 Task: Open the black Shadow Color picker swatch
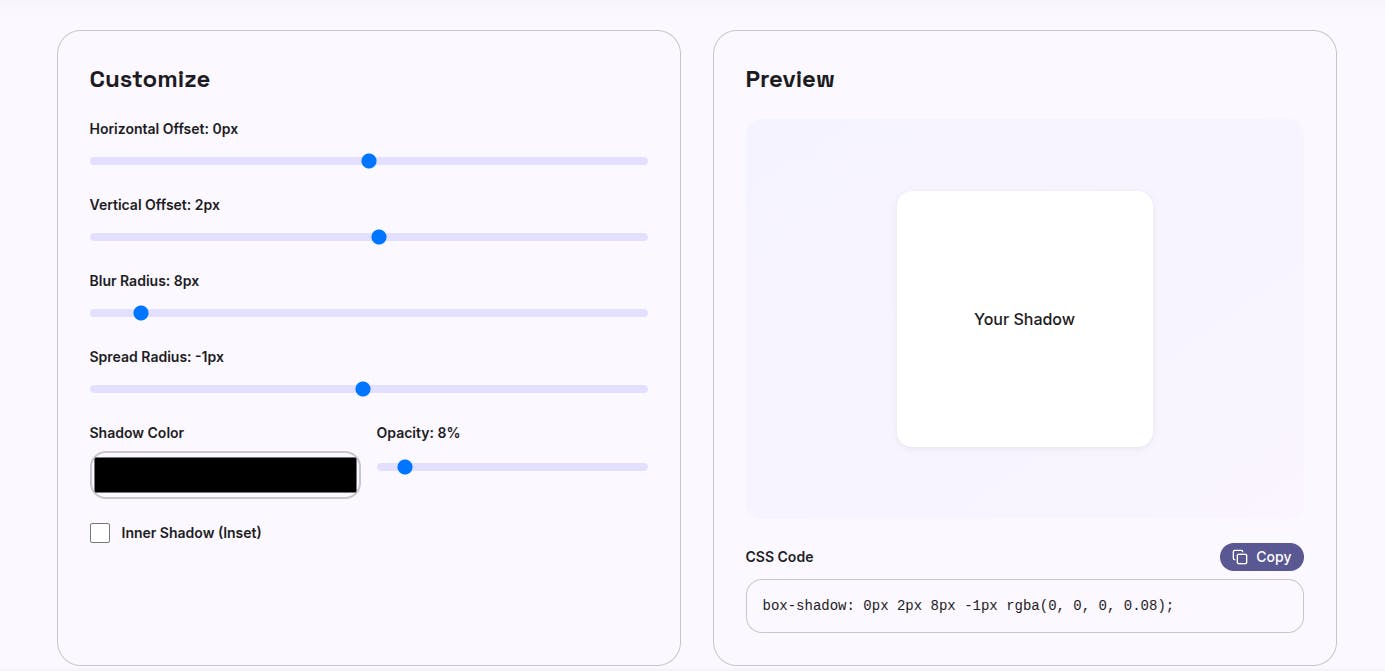(225, 475)
